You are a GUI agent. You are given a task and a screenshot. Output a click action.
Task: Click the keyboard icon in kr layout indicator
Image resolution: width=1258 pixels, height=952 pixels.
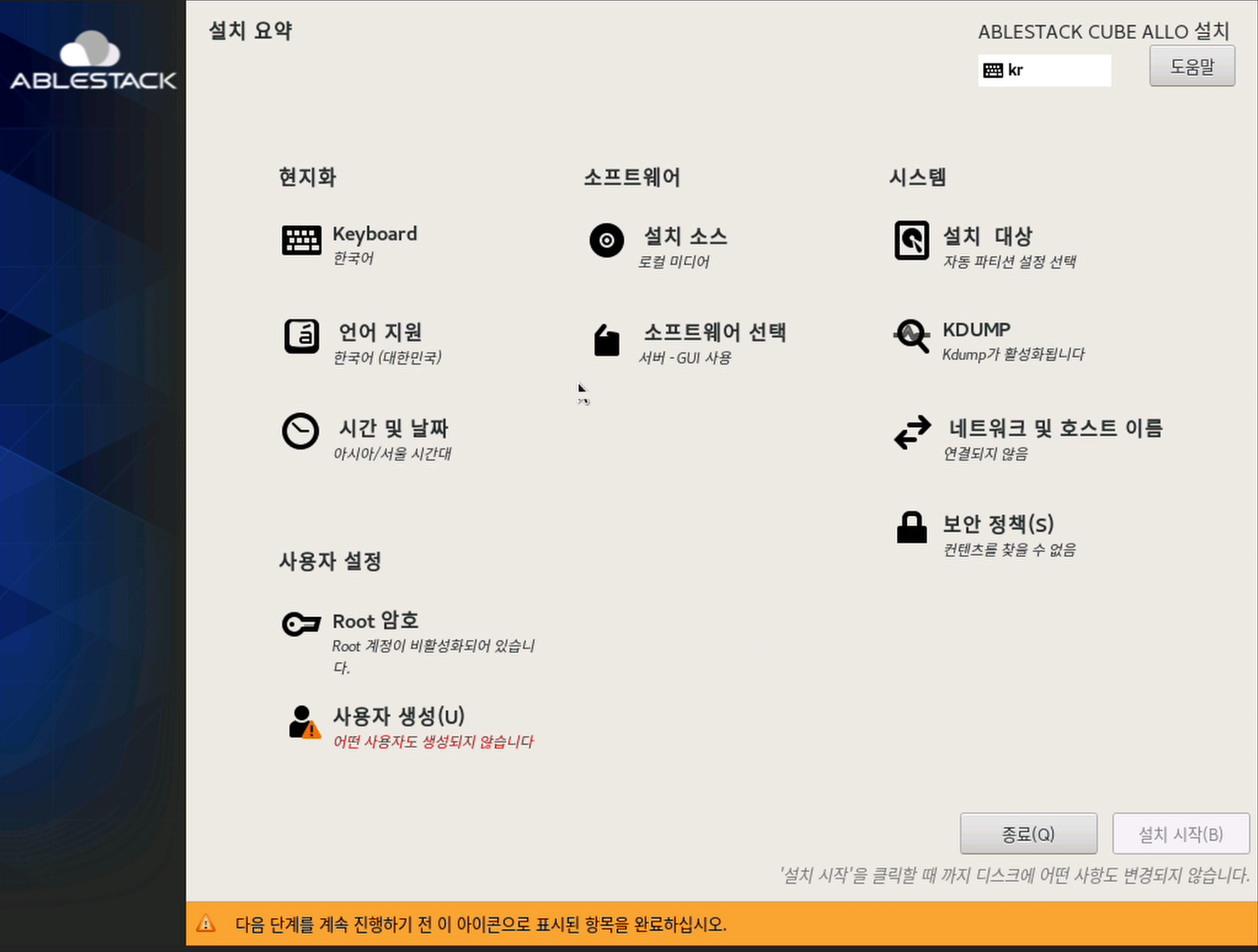pyautogui.click(x=993, y=70)
